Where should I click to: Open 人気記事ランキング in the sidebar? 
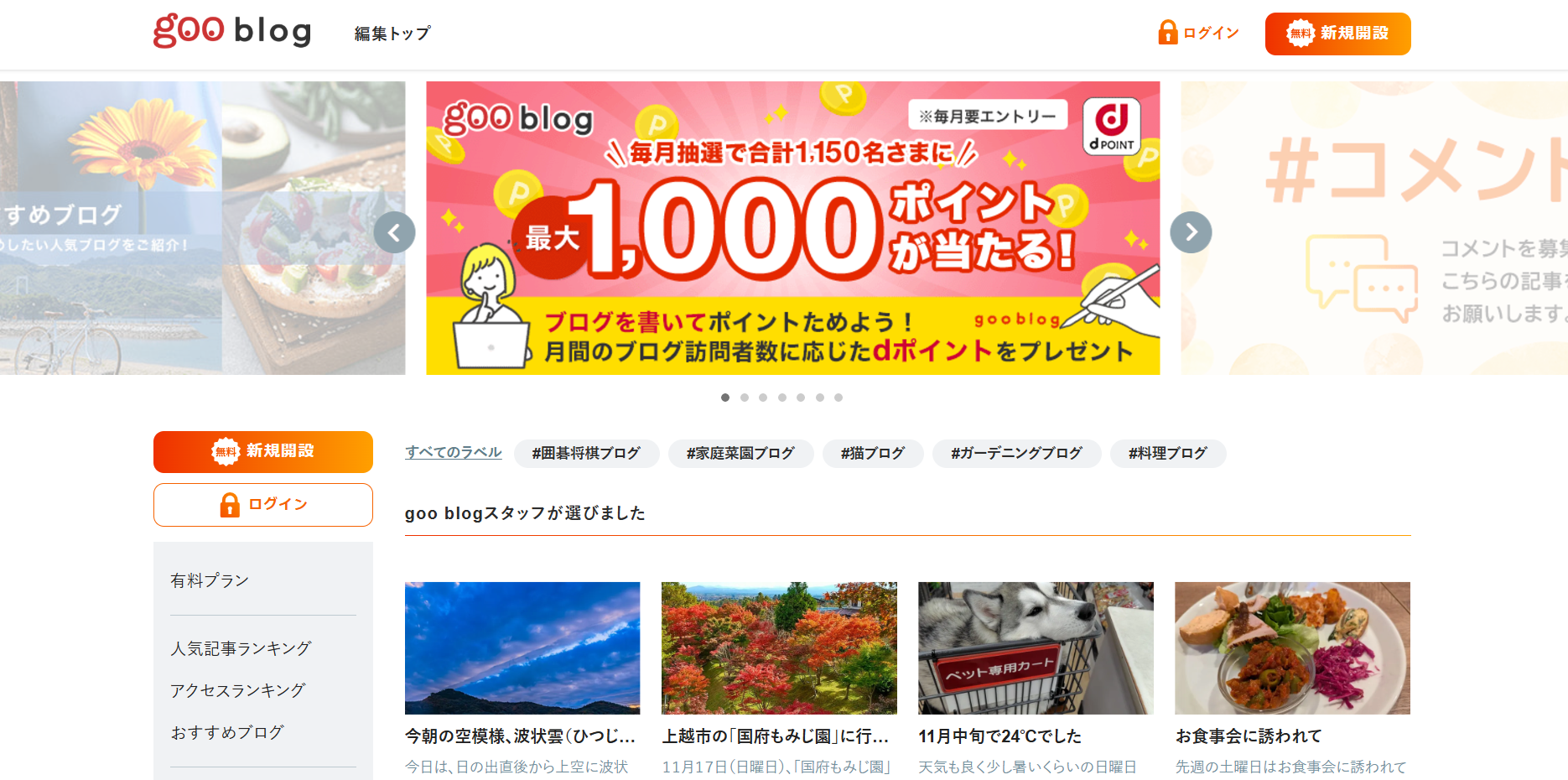coord(241,648)
